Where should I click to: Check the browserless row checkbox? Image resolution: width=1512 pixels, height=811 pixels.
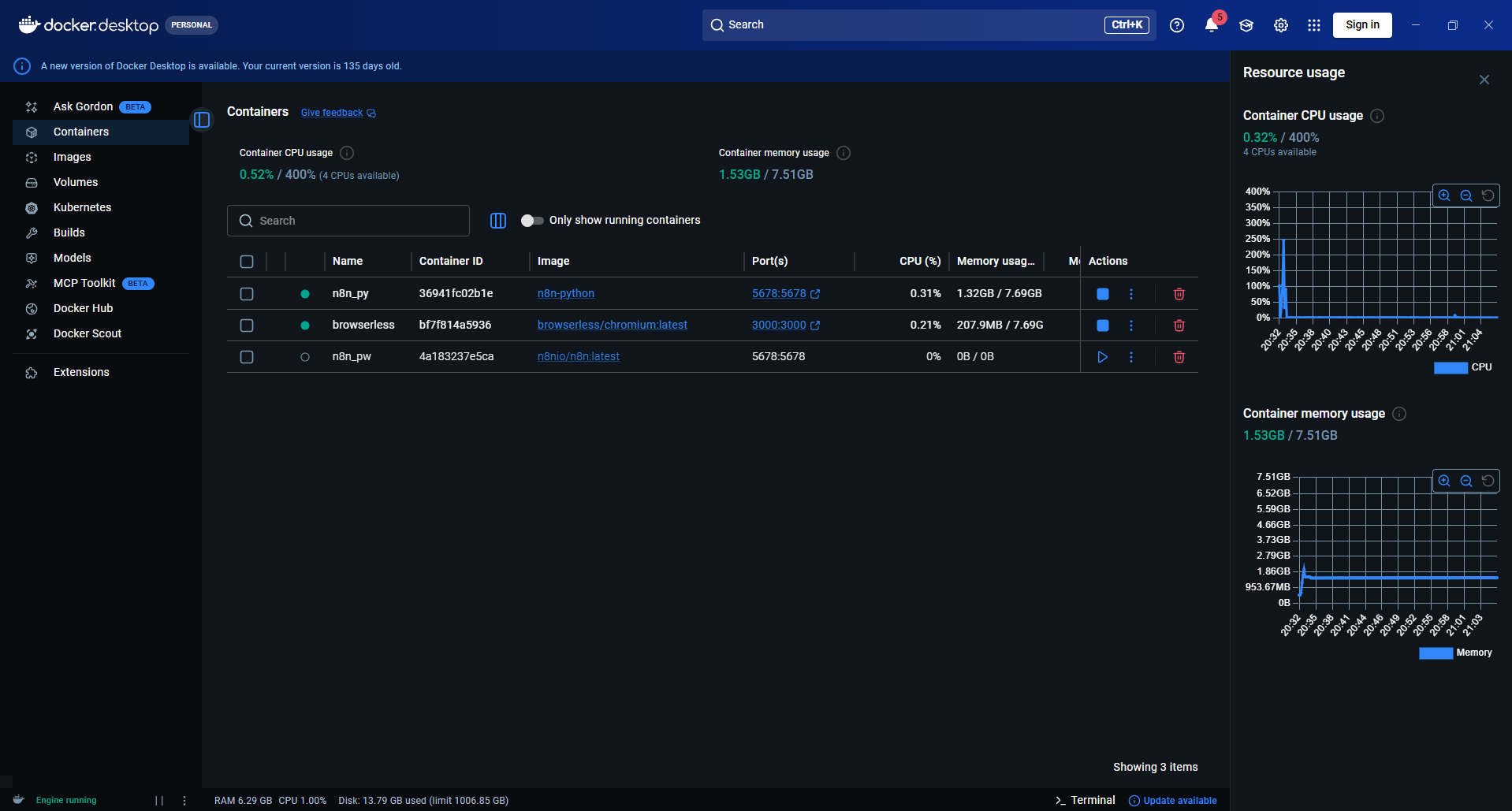point(247,326)
